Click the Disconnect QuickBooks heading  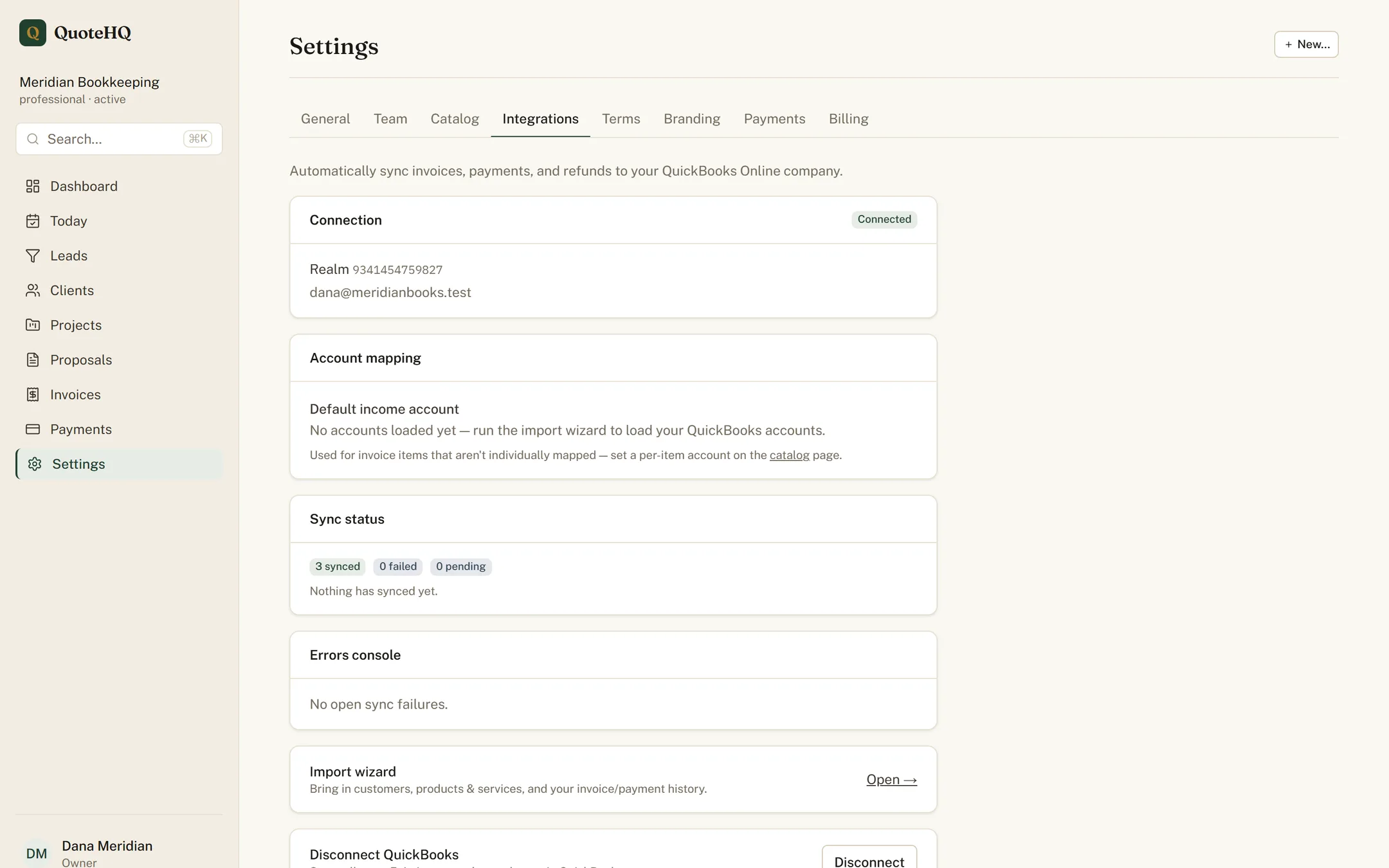click(x=384, y=855)
